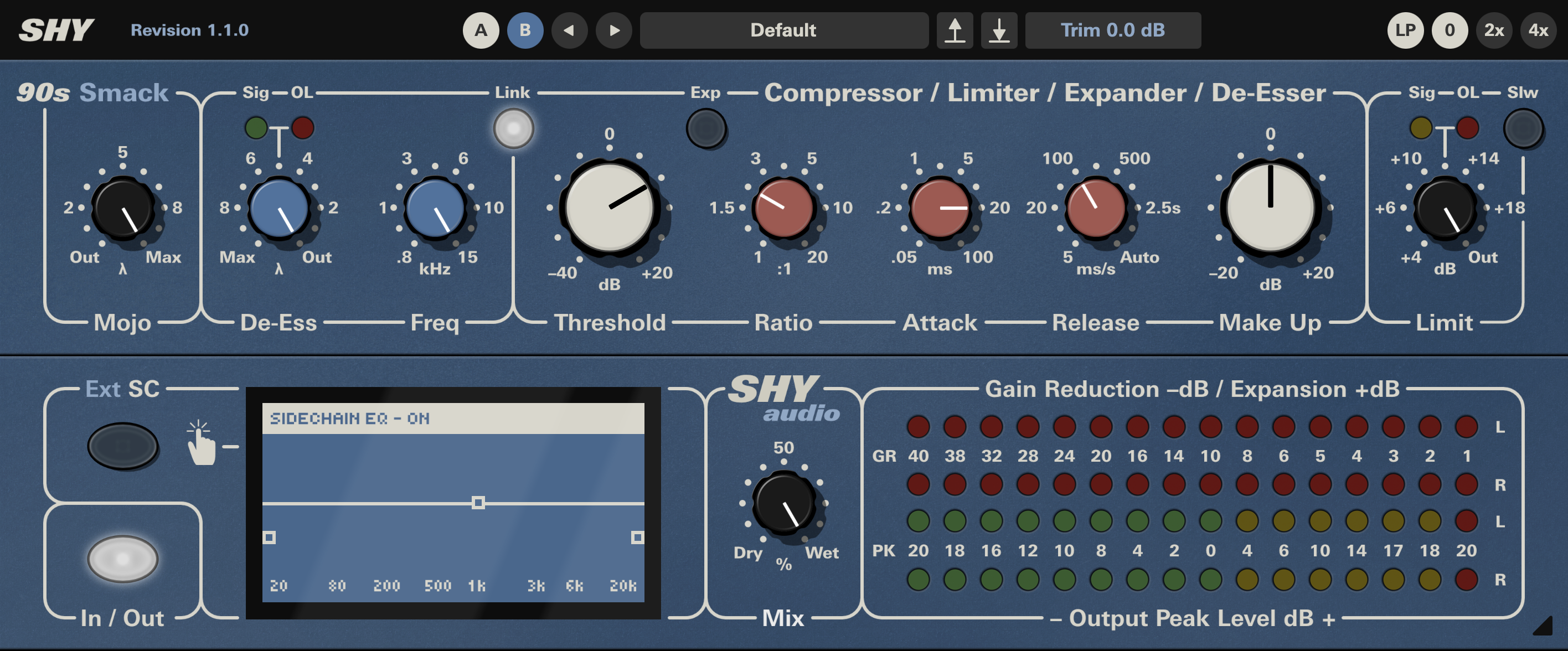This screenshot has width=1568, height=651.
Task: Select preset slot A
Action: (481, 30)
